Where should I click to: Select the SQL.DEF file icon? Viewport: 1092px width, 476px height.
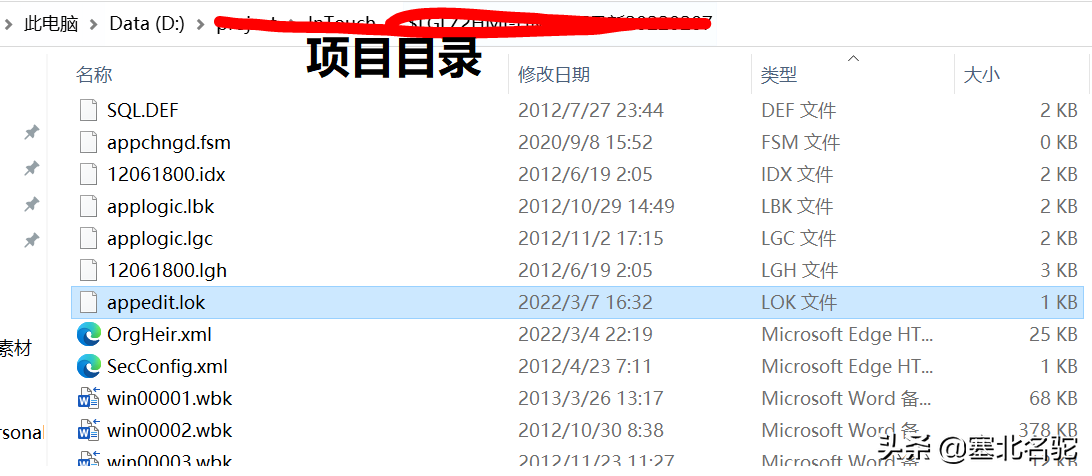[x=88, y=110]
